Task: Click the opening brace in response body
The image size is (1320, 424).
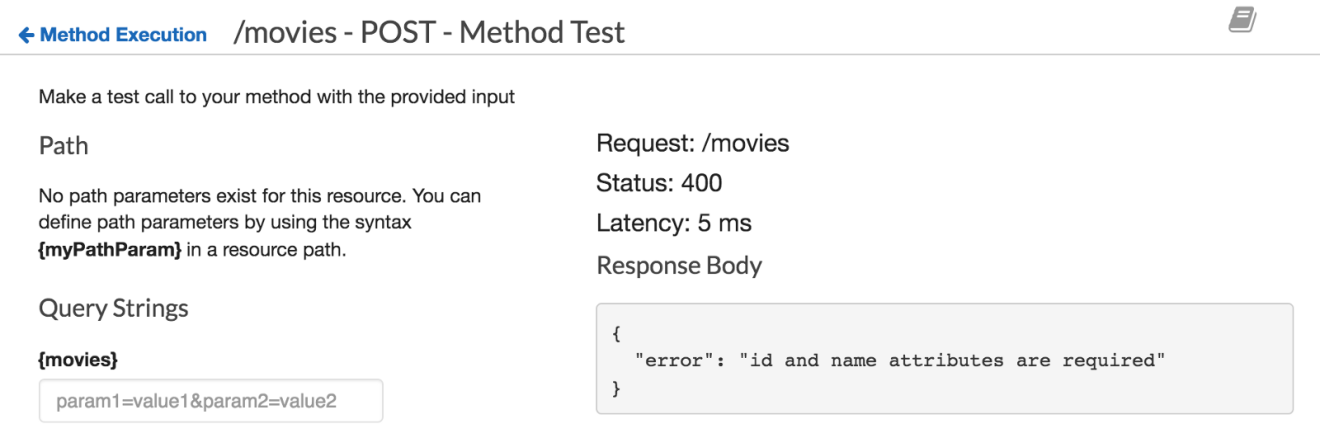Action: [617, 334]
